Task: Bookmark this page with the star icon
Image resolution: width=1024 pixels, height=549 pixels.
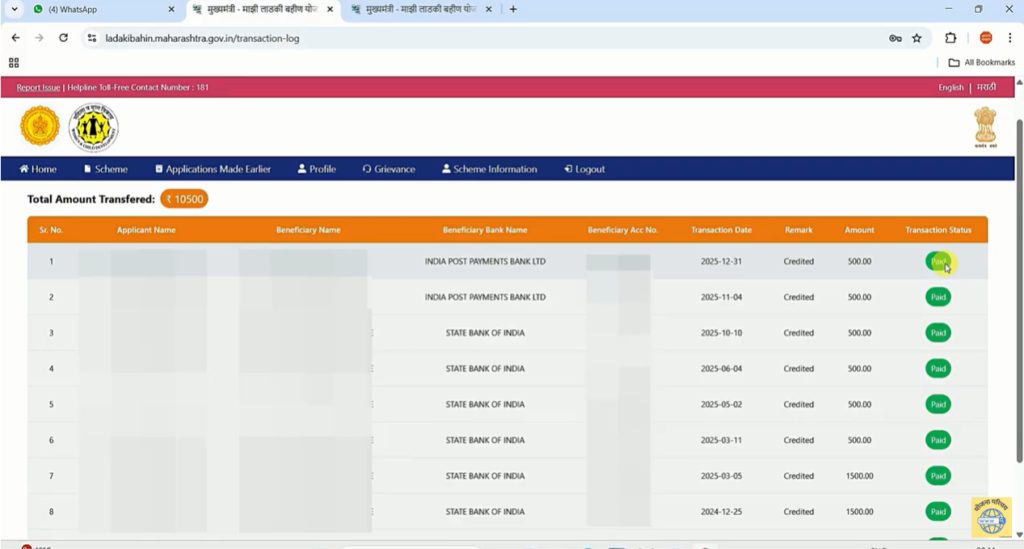Action: 916,38
